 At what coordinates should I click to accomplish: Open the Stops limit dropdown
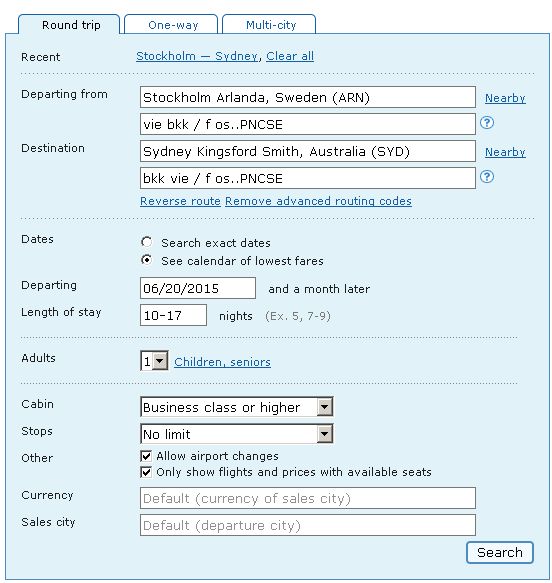(236, 434)
